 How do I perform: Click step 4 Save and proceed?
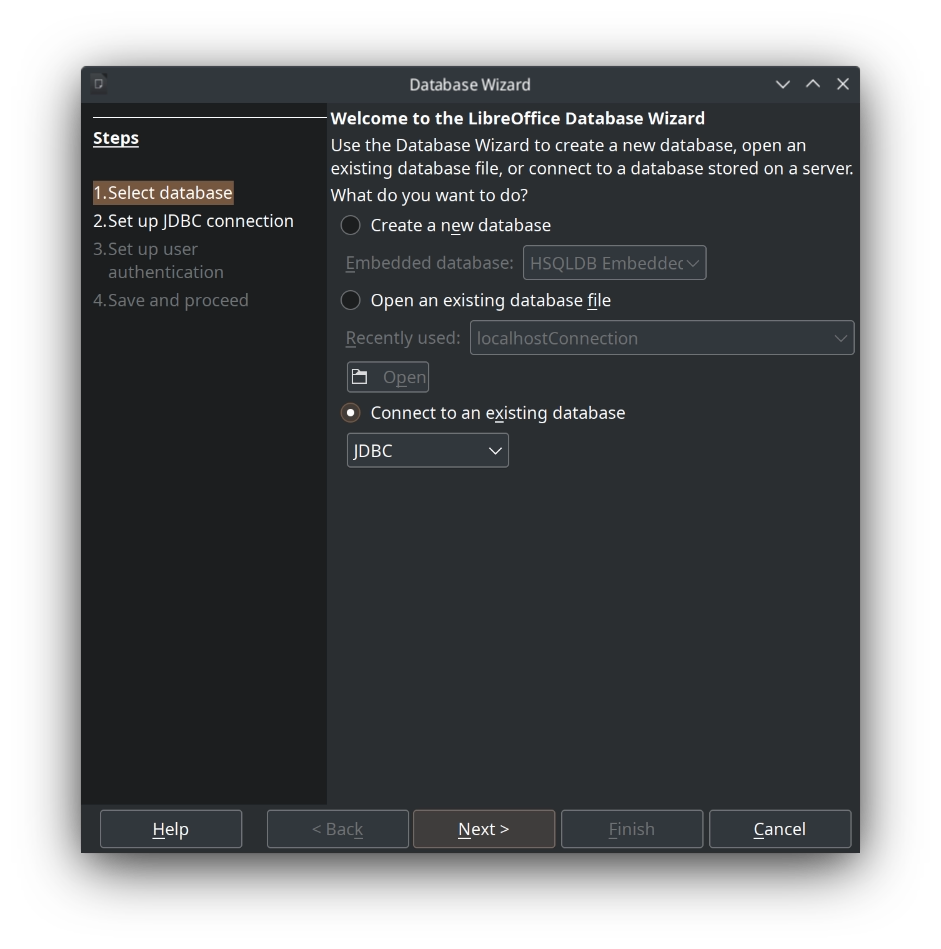click(171, 300)
